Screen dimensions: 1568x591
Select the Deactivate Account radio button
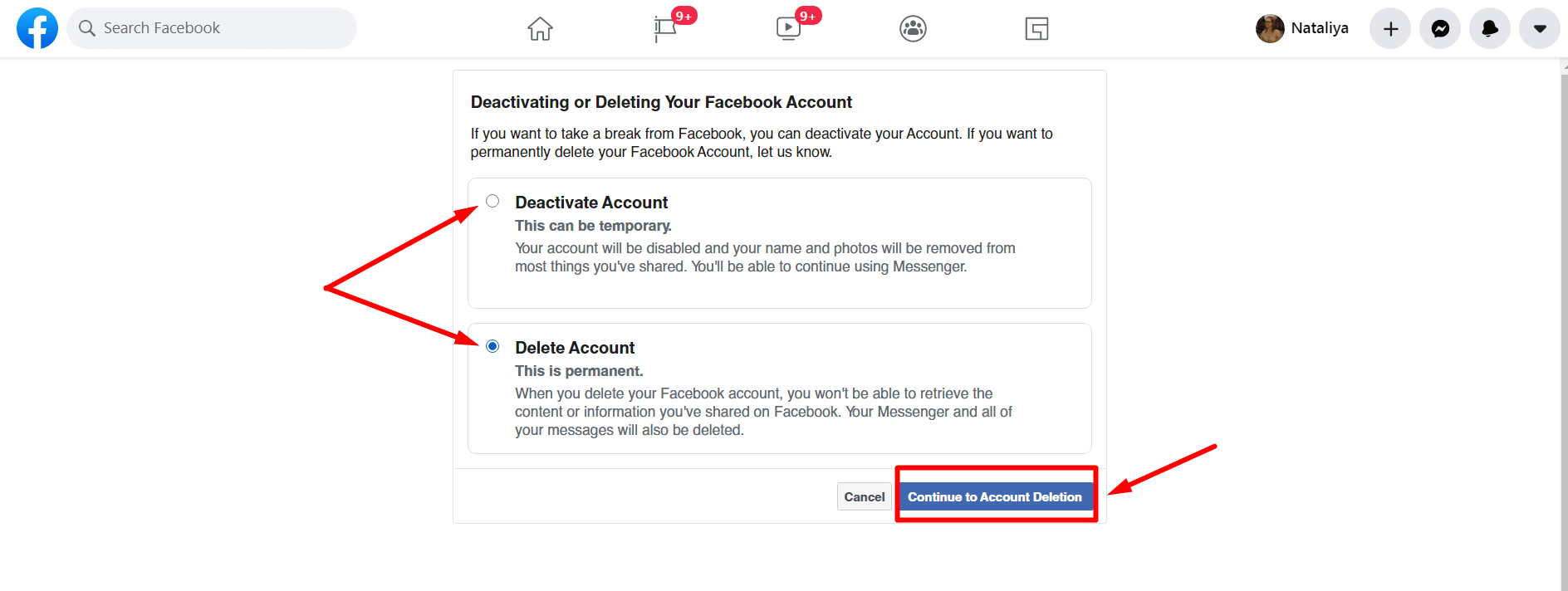click(492, 200)
